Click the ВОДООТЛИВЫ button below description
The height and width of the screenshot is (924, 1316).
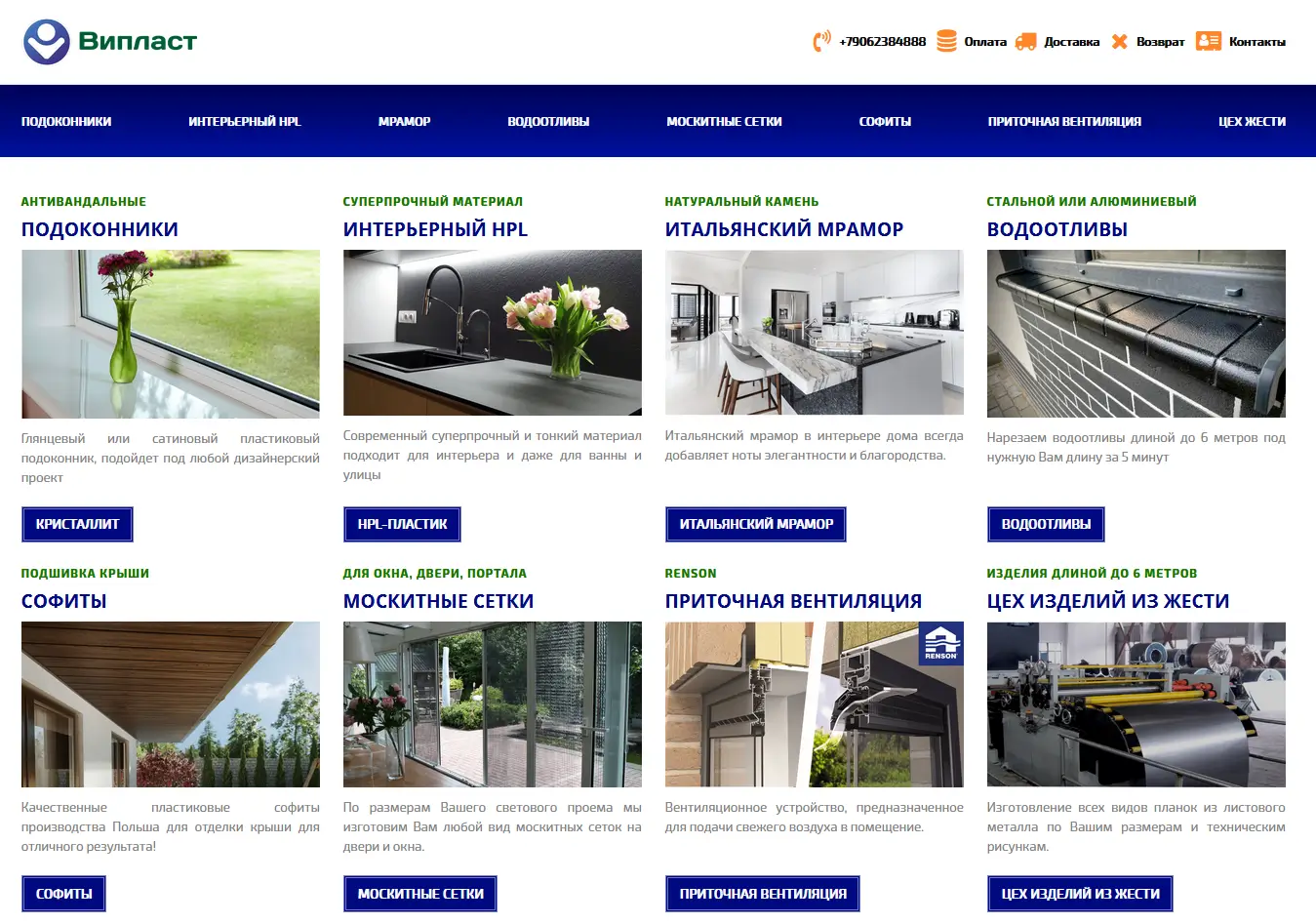pos(1046,524)
